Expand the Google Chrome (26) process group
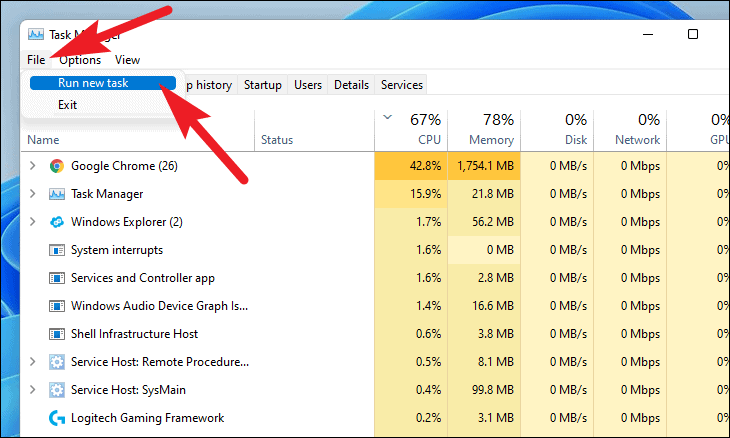The height and width of the screenshot is (438, 730). click(x=33, y=166)
